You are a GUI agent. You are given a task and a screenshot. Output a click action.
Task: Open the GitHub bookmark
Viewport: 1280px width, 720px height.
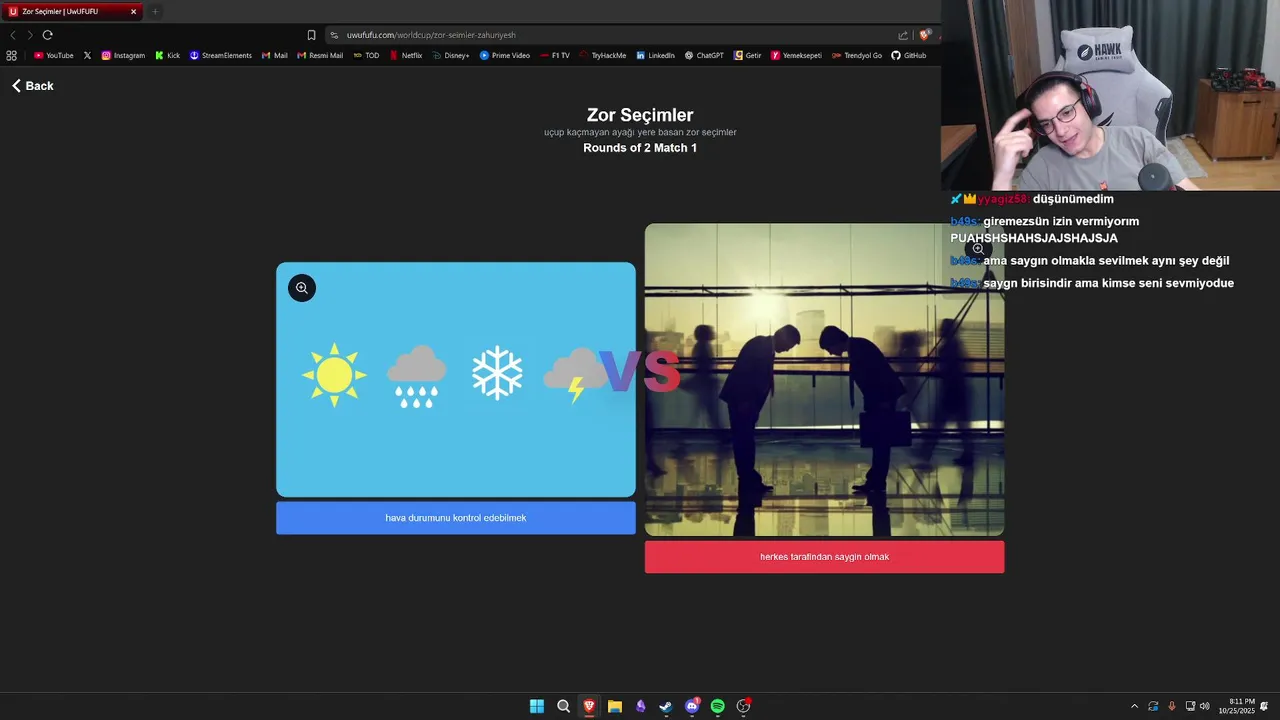(909, 56)
